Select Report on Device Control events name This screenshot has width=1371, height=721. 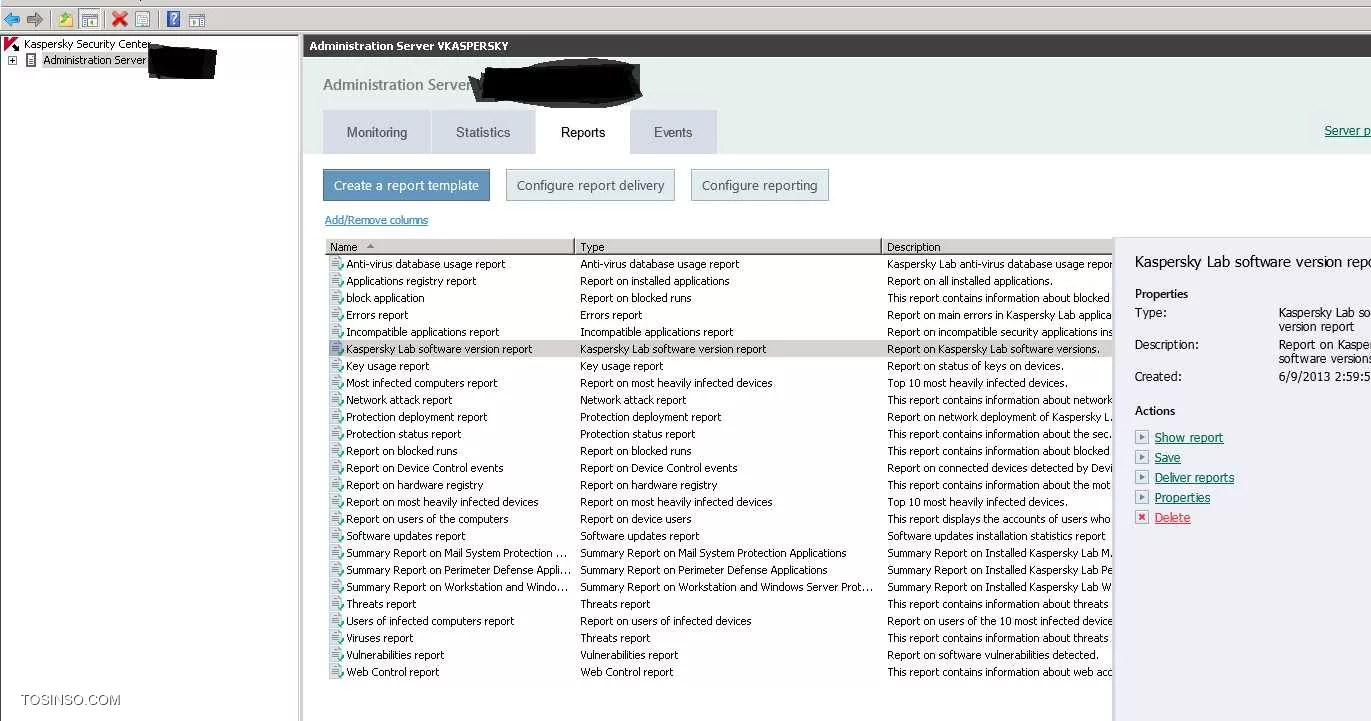pos(425,468)
